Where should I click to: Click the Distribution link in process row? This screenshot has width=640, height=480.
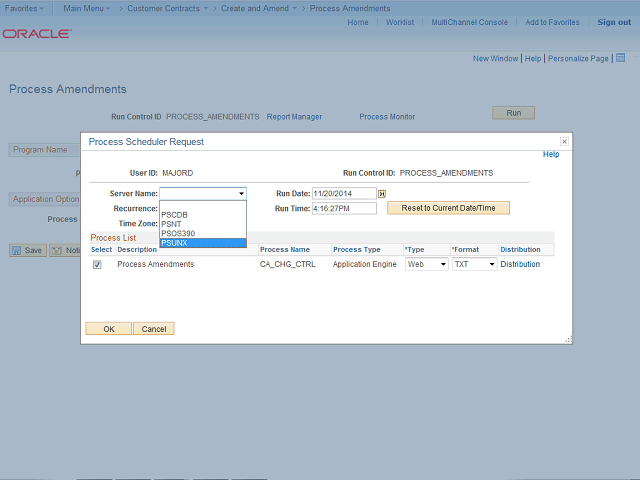click(520, 264)
